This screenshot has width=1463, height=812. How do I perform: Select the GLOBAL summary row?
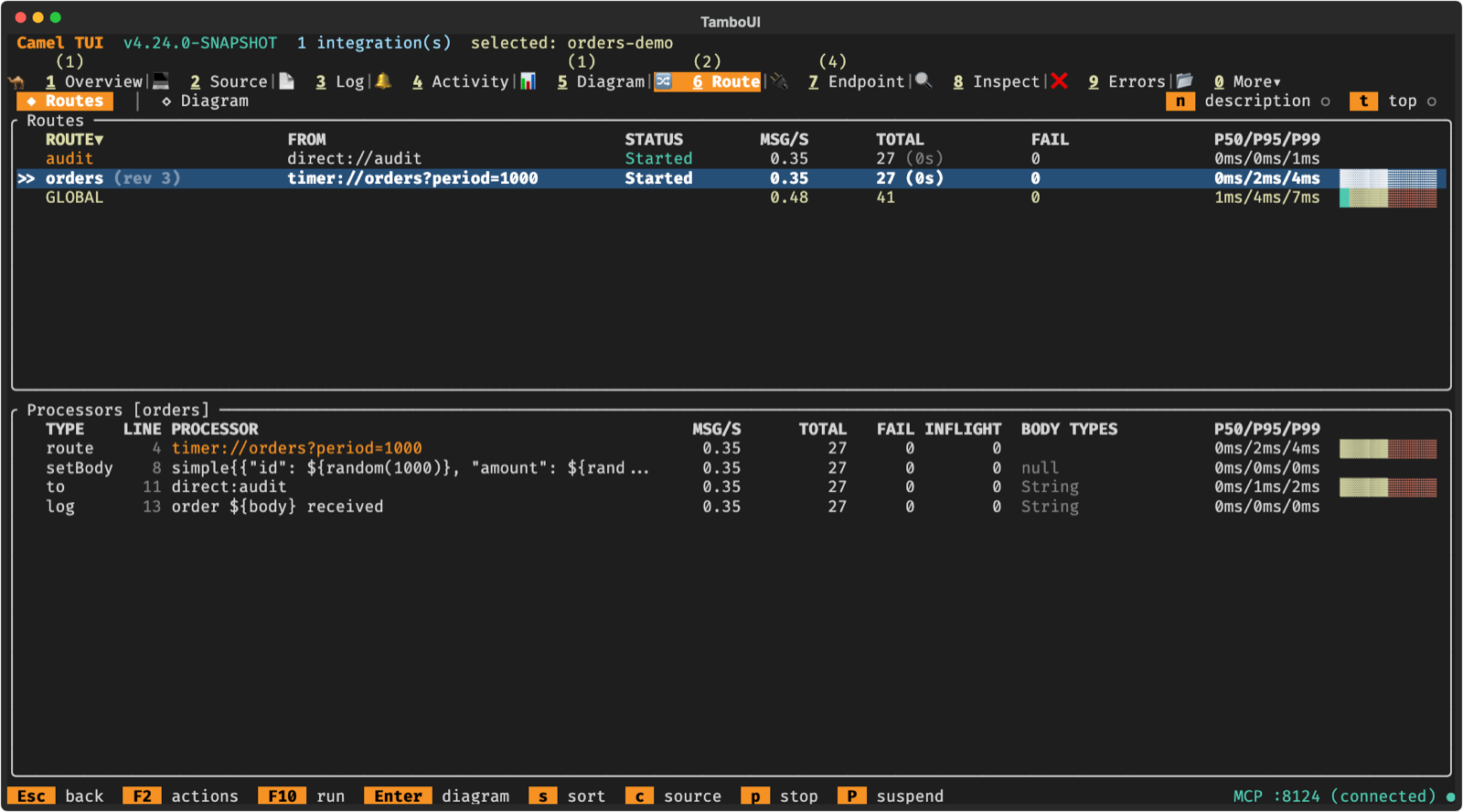point(731,198)
